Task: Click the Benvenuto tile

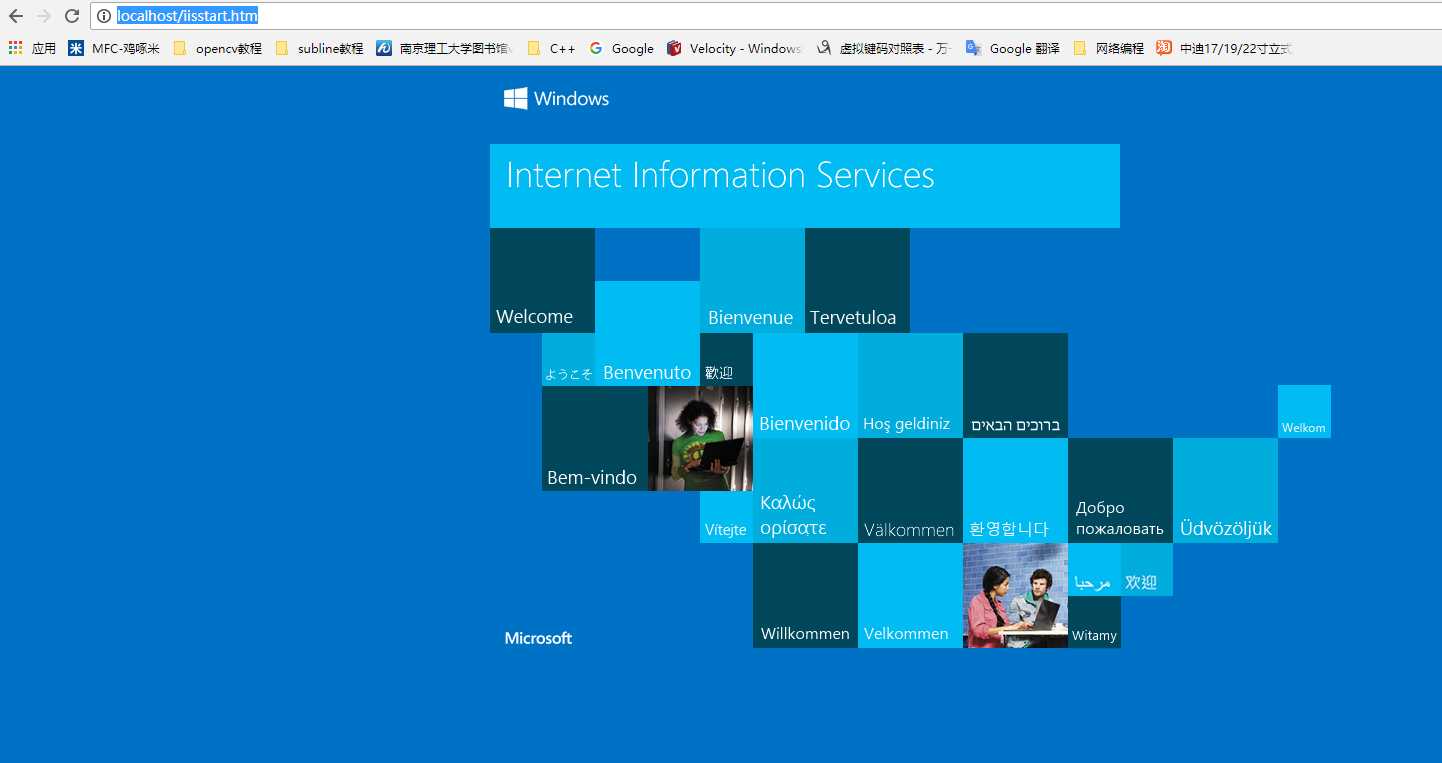Action: click(647, 333)
